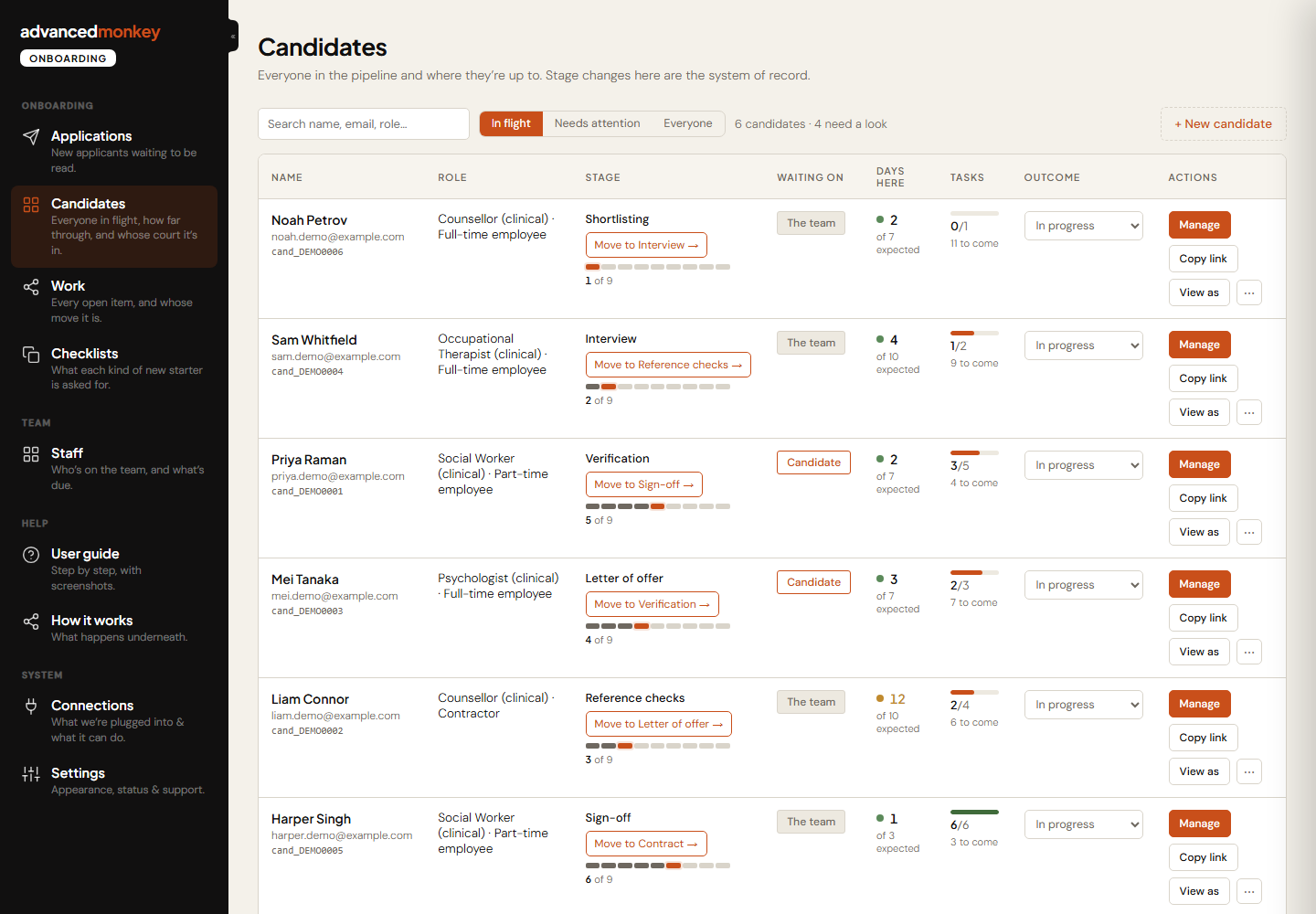
Task: Click the How it works icon
Action: coord(31,622)
